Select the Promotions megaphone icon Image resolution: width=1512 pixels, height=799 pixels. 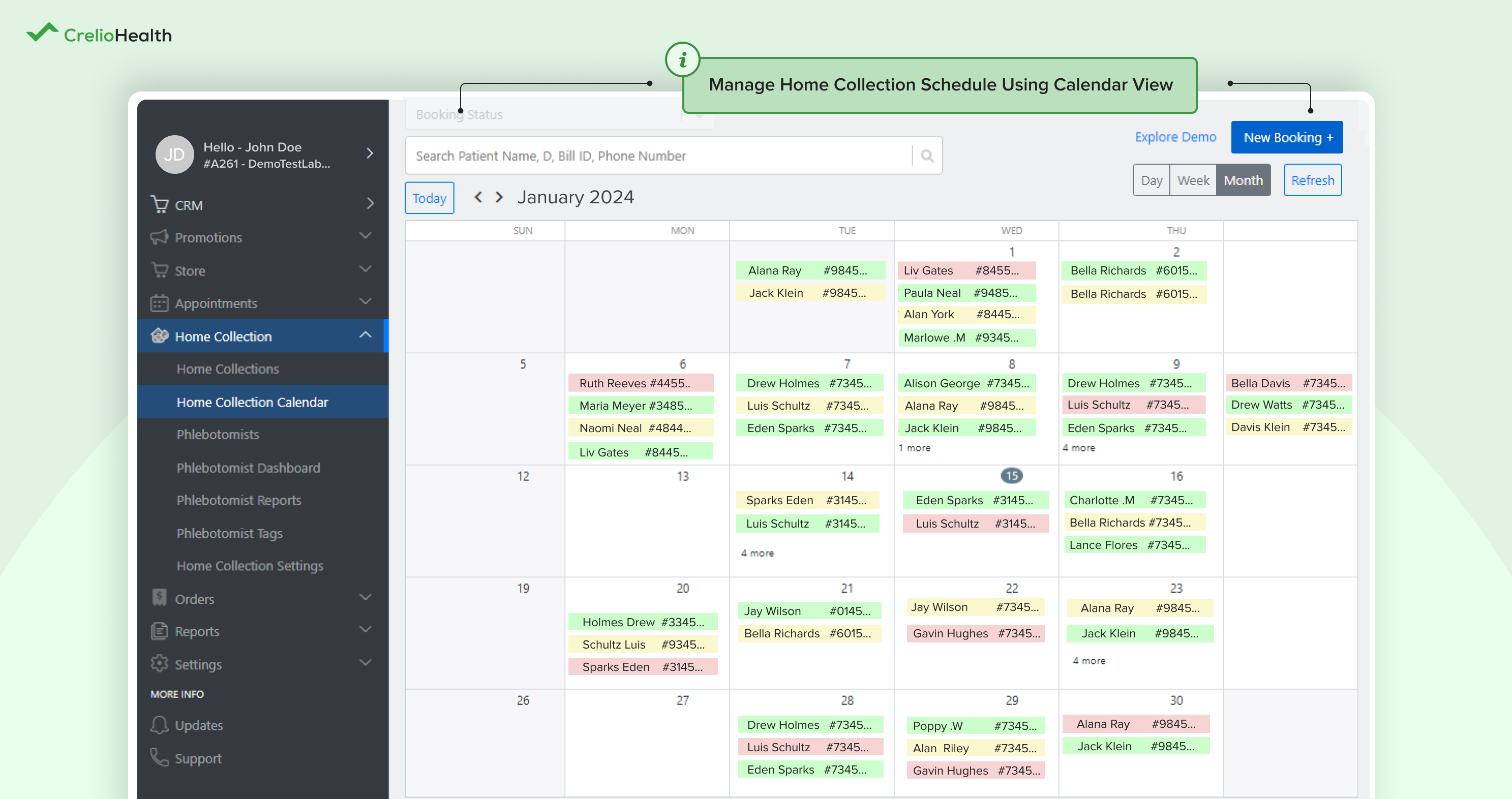160,237
